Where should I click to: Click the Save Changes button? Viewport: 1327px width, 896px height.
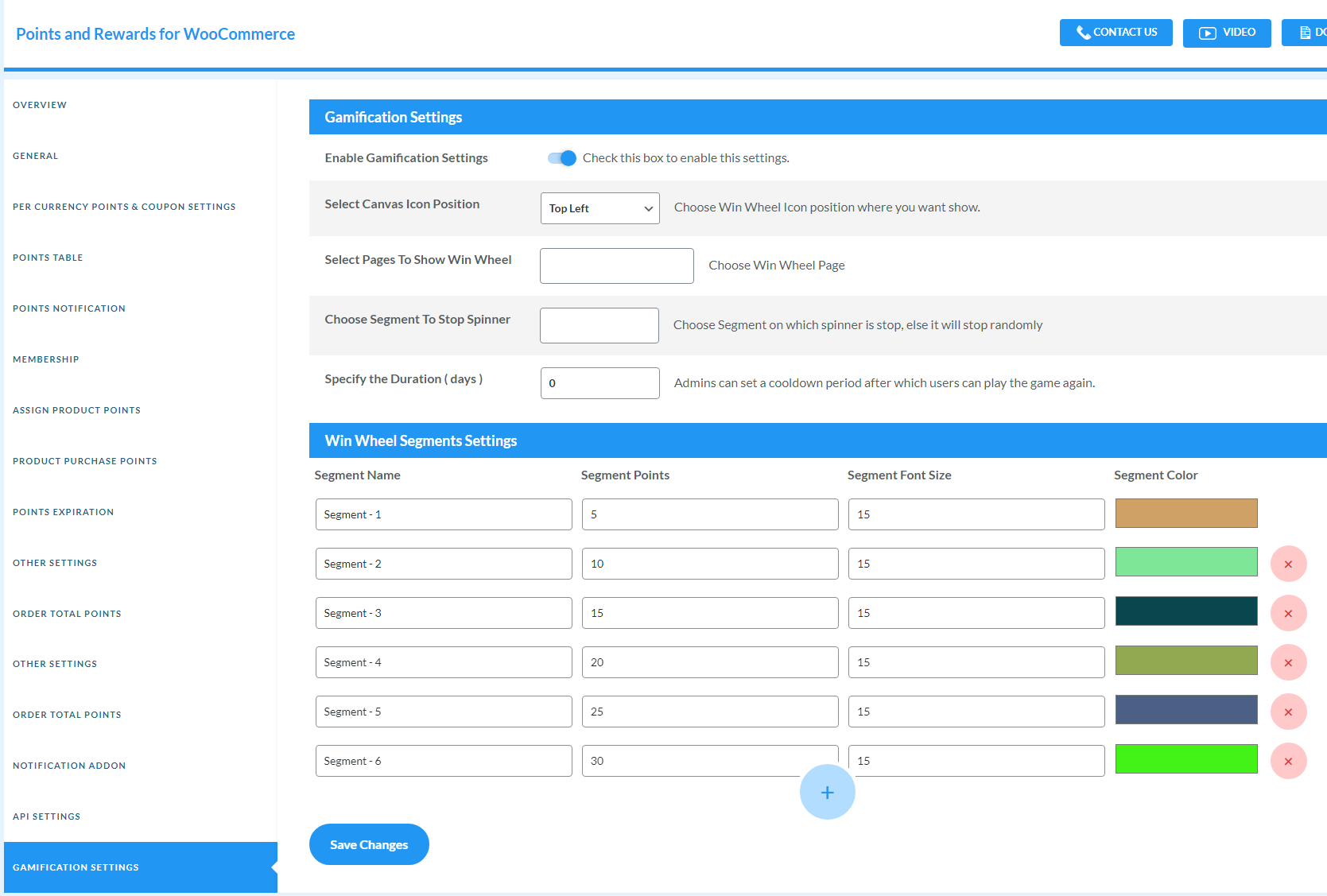(x=369, y=844)
